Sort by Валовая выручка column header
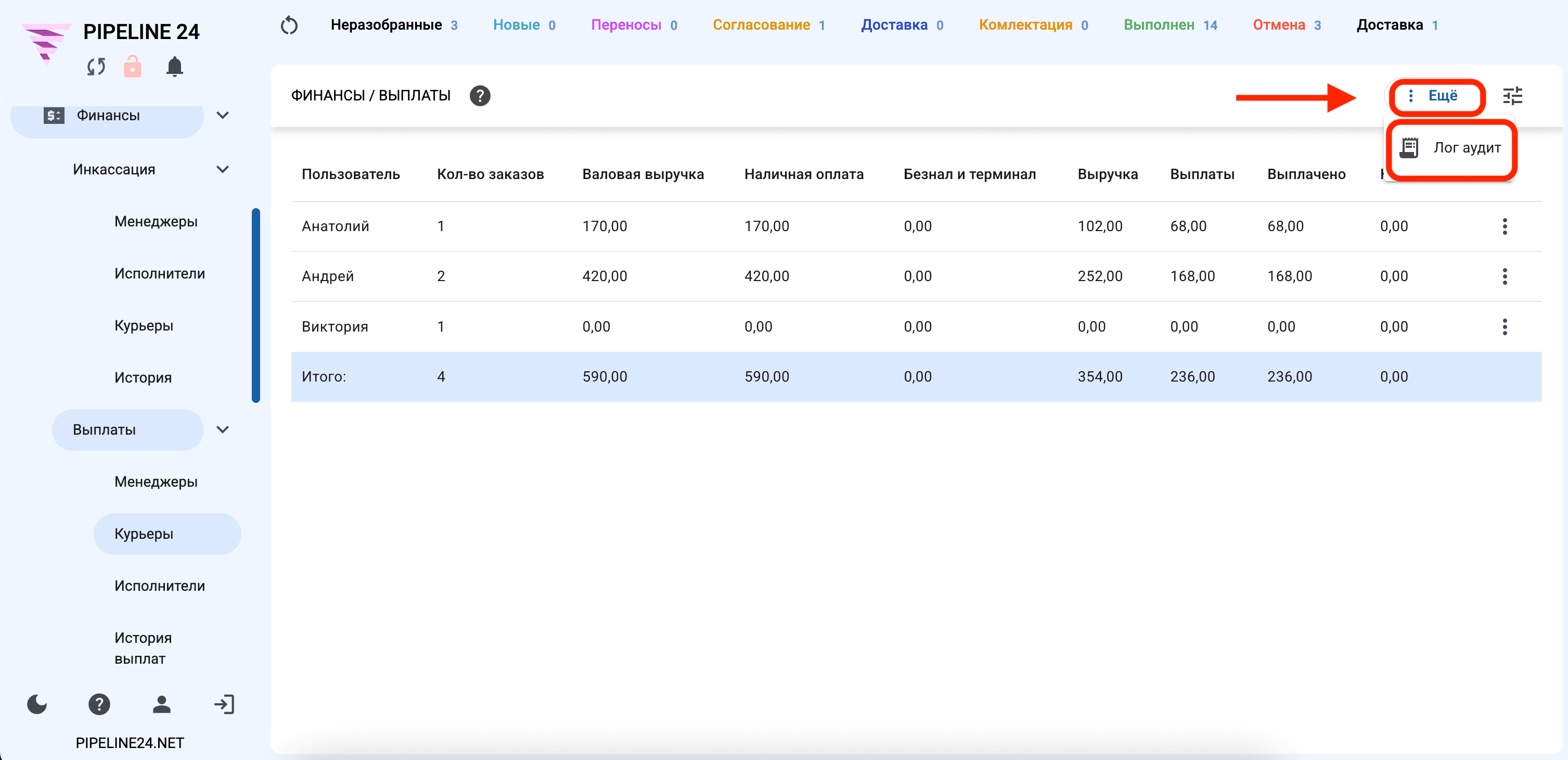The width and height of the screenshot is (1568, 760). click(643, 174)
